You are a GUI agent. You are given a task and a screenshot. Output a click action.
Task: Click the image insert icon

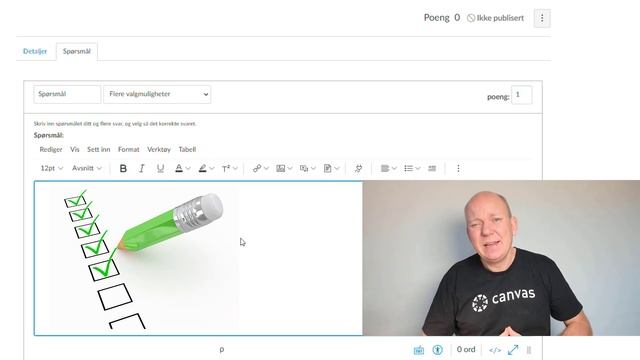click(x=280, y=168)
